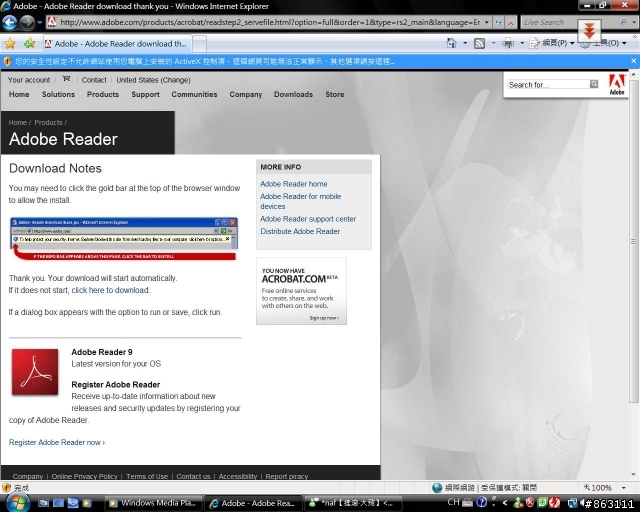Open Favorites Center via the star icon
Viewport: 640px width, 512px height.
10,43
